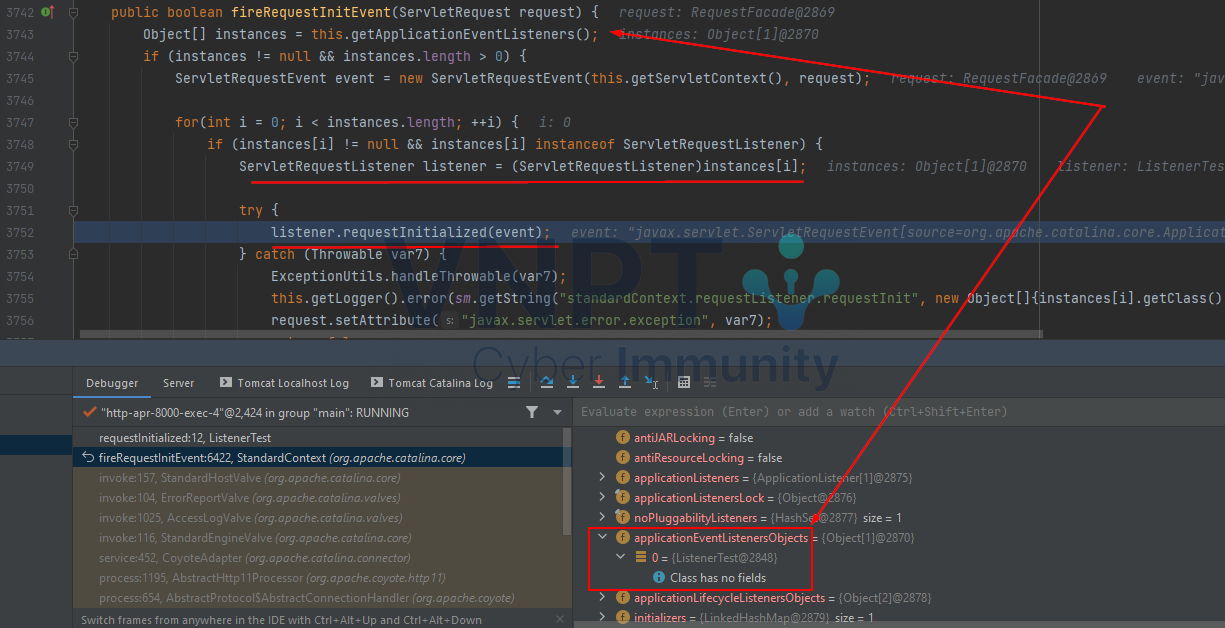Viewport: 1225px width, 628px height.
Task: Open the Evaluate Expression calculator icon
Action: 684,382
